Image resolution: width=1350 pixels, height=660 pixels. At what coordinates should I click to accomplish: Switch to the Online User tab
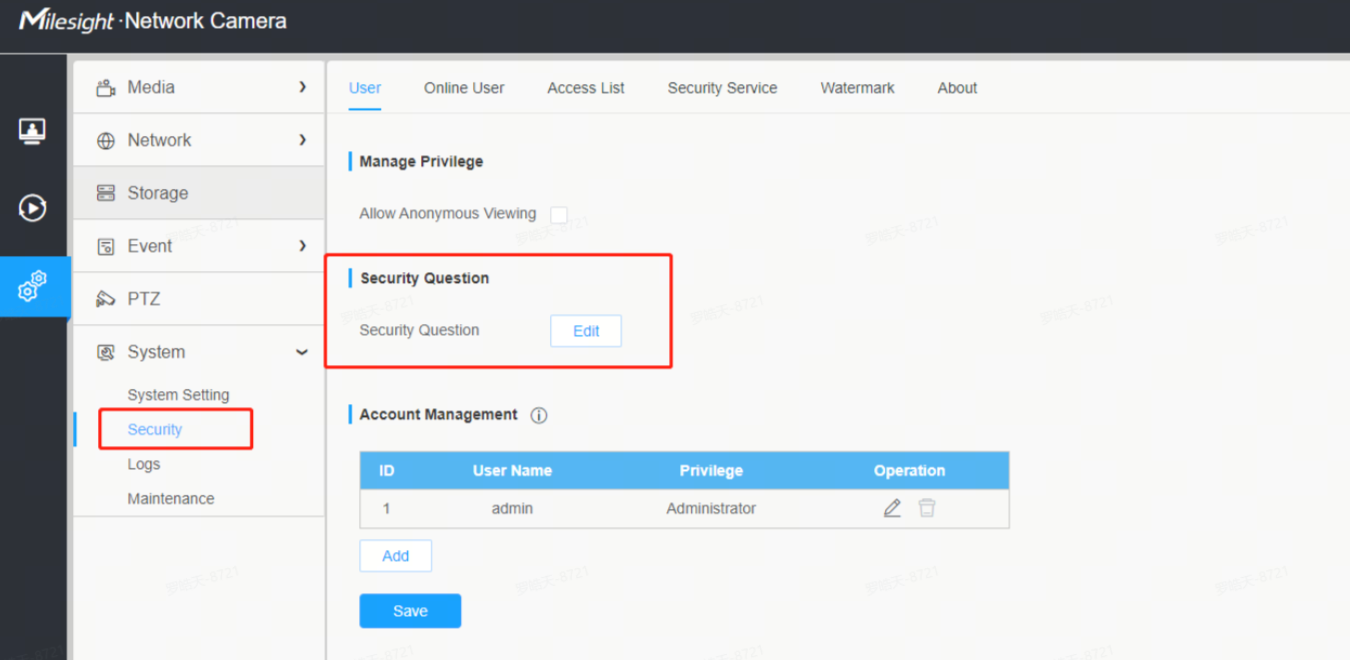pos(464,88)
